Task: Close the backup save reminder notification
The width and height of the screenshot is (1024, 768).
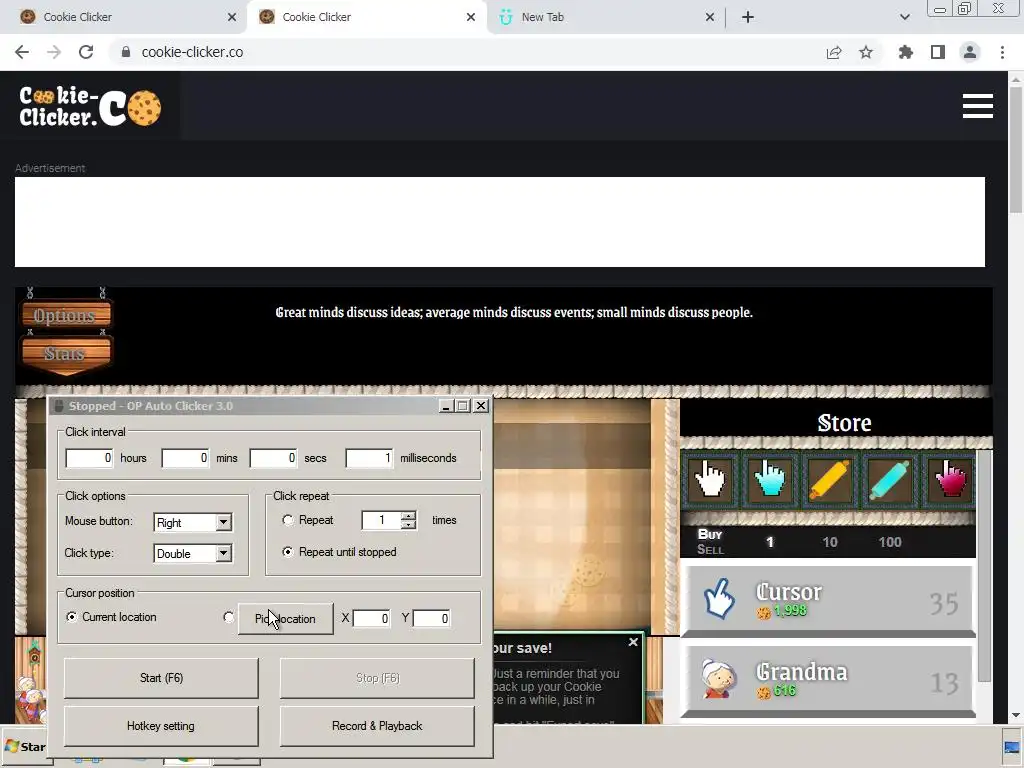Action: coord(633,642)
